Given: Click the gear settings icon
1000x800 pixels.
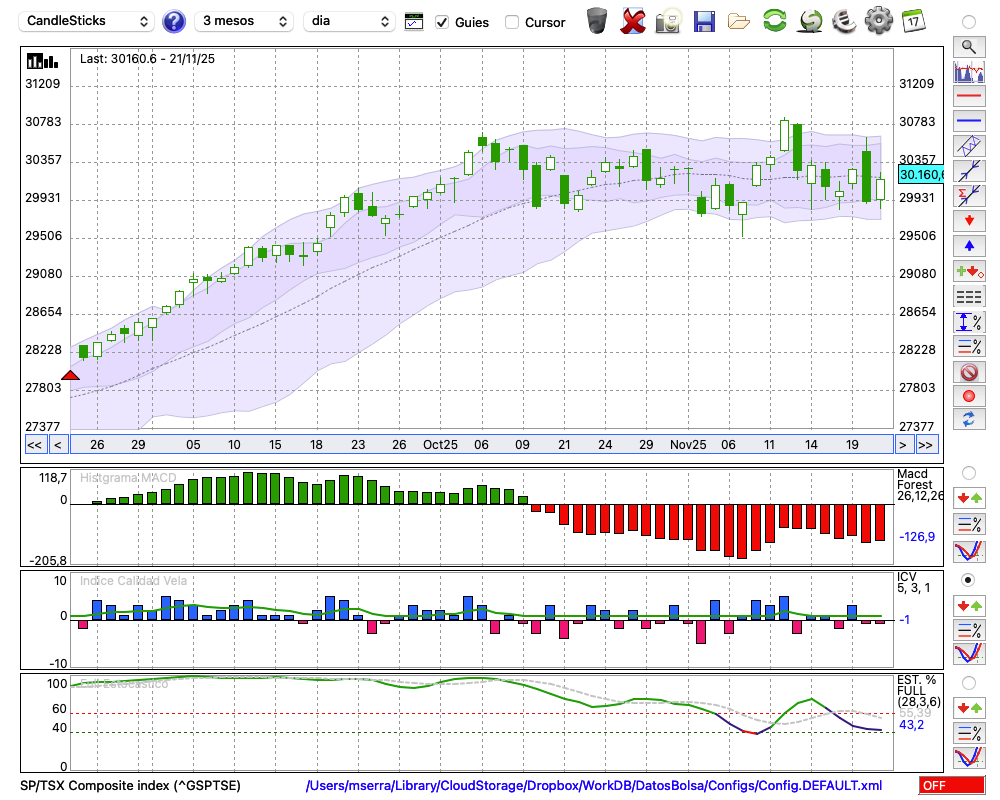Looking at the screenshot, I should (878, 20).
